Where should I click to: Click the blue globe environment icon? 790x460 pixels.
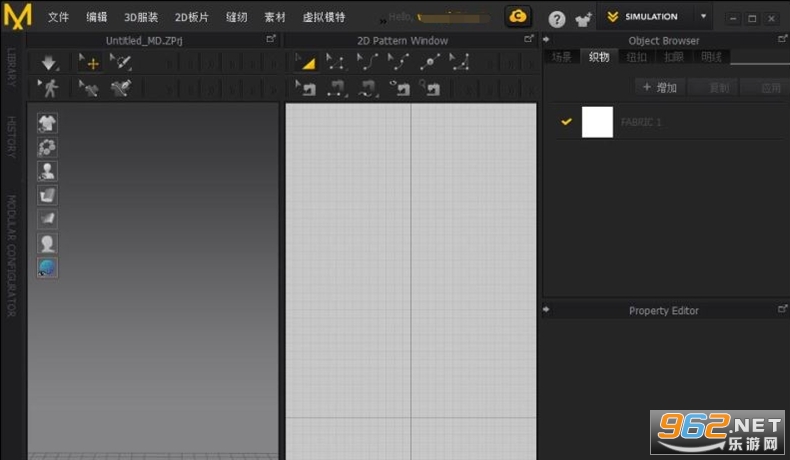[47, 268]
